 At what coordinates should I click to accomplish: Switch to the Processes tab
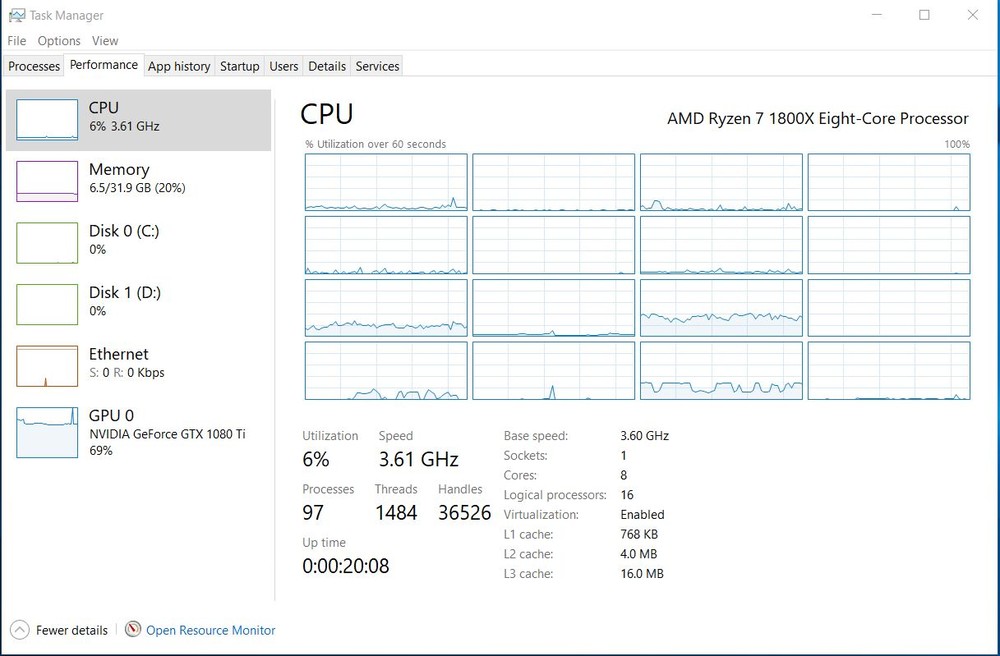pos(33,66)
